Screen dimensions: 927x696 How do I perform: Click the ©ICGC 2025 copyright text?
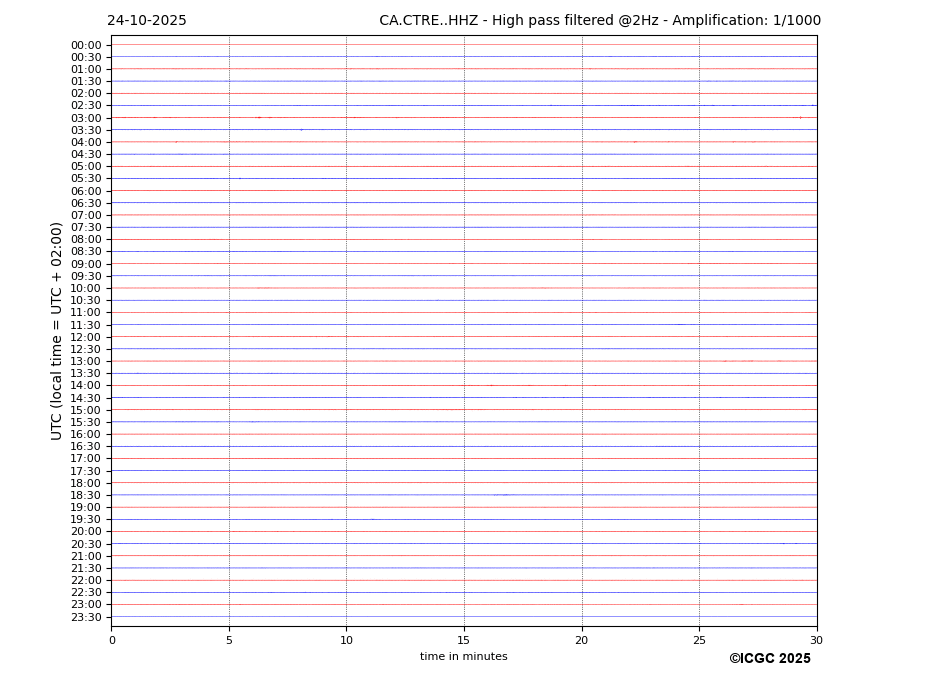pos(769,658)
